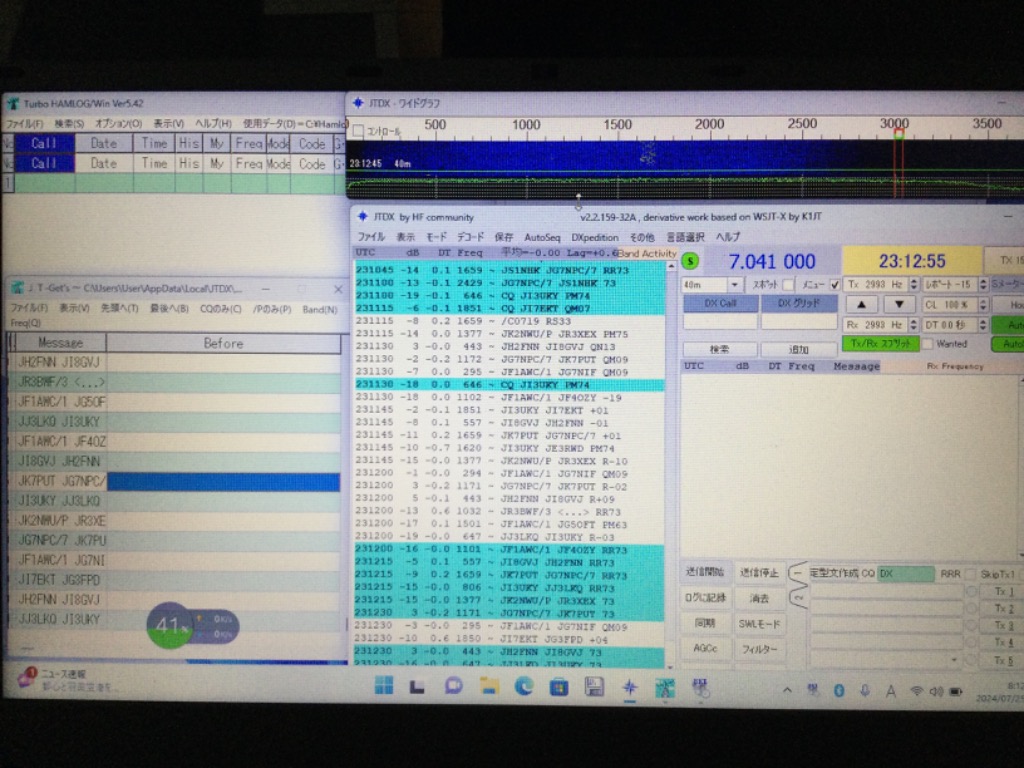
Task: Click the 送信開始 button
Action: [x=705, y=572]
